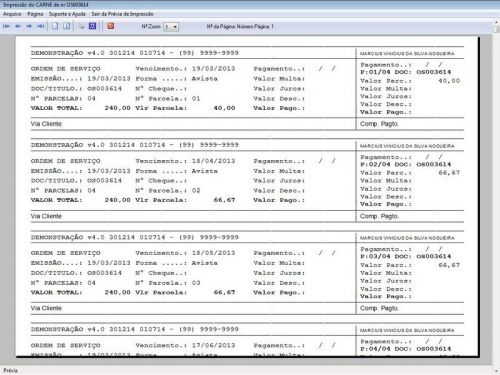Go to the first page arrow icon
The image size is (500, 375).
(x=6, y=26)
